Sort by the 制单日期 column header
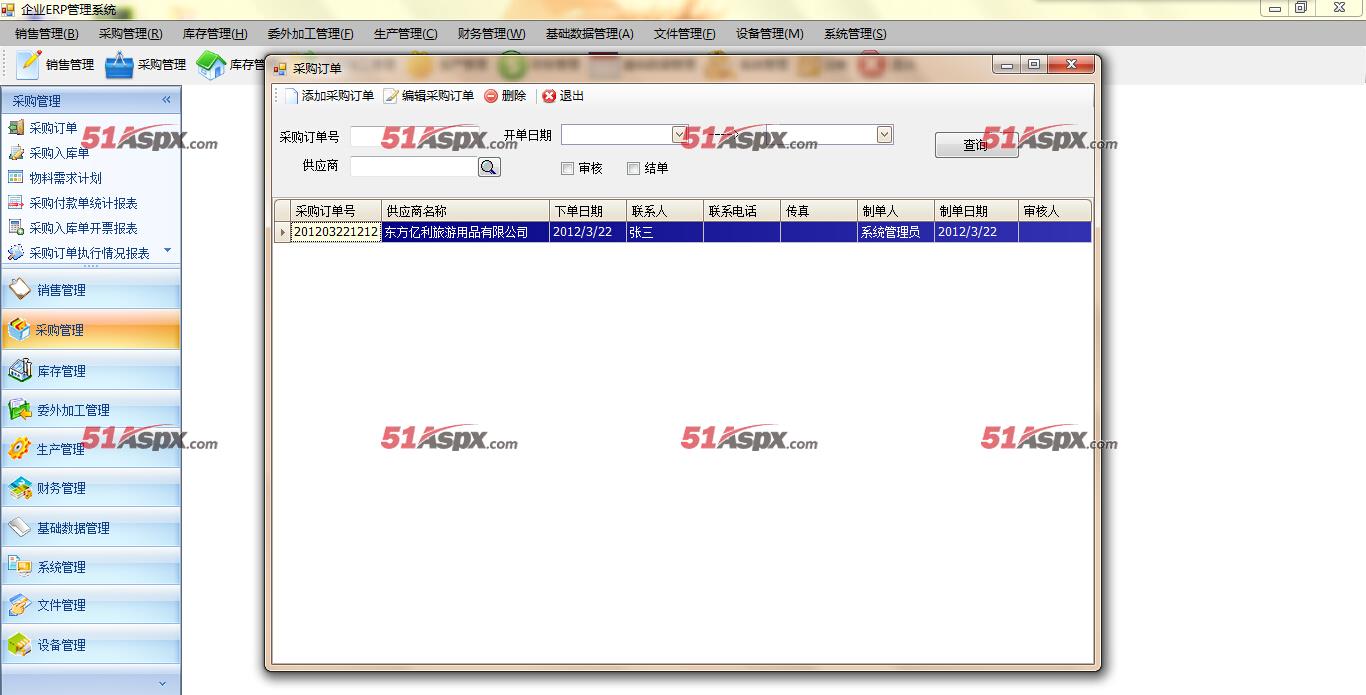 tap(976, 211)
